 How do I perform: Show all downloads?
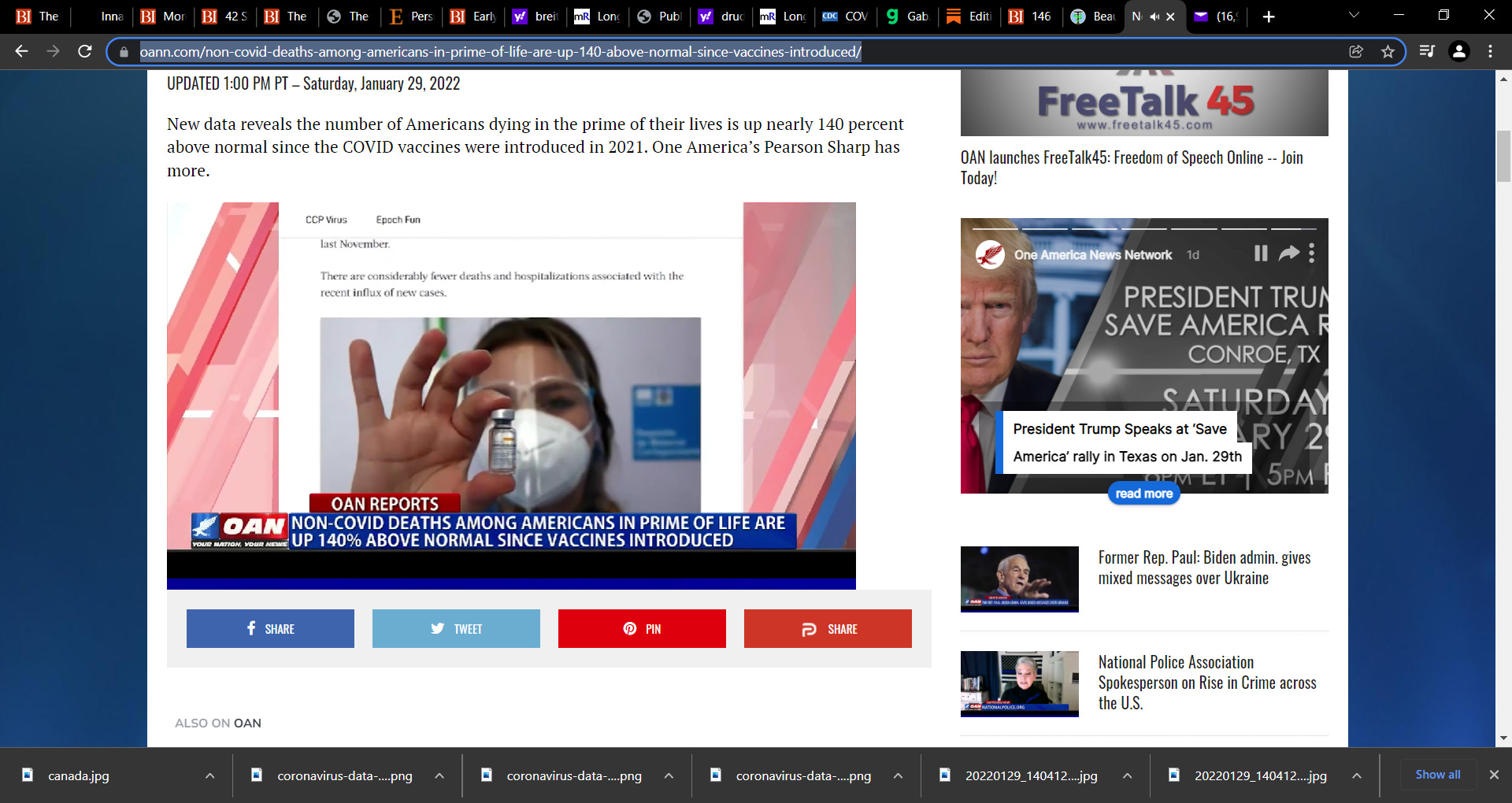coord(1437,775)
